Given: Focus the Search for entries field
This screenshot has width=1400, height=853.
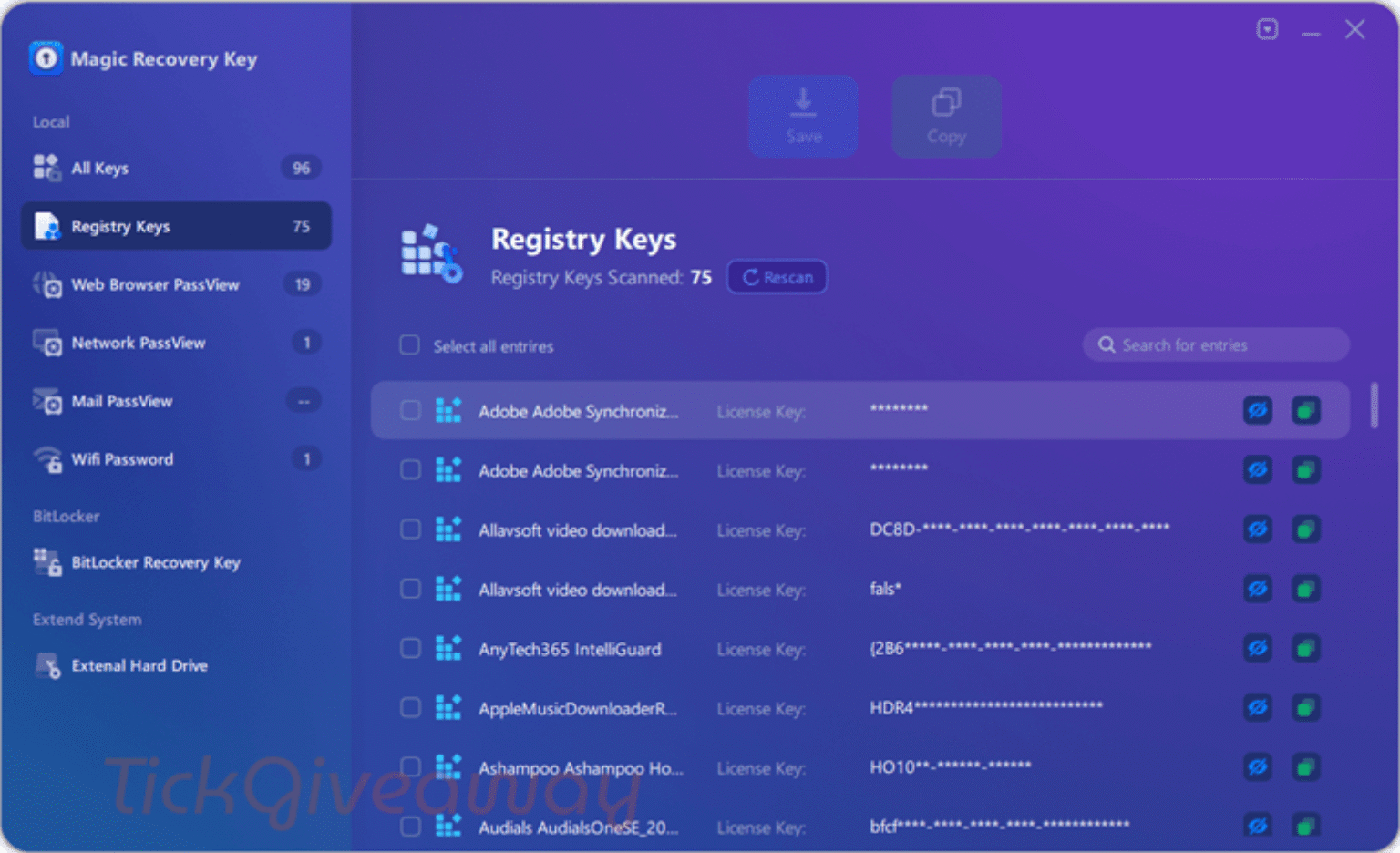Looking at the screenshot, I should pyautogui.click(x=1216, y=344).
